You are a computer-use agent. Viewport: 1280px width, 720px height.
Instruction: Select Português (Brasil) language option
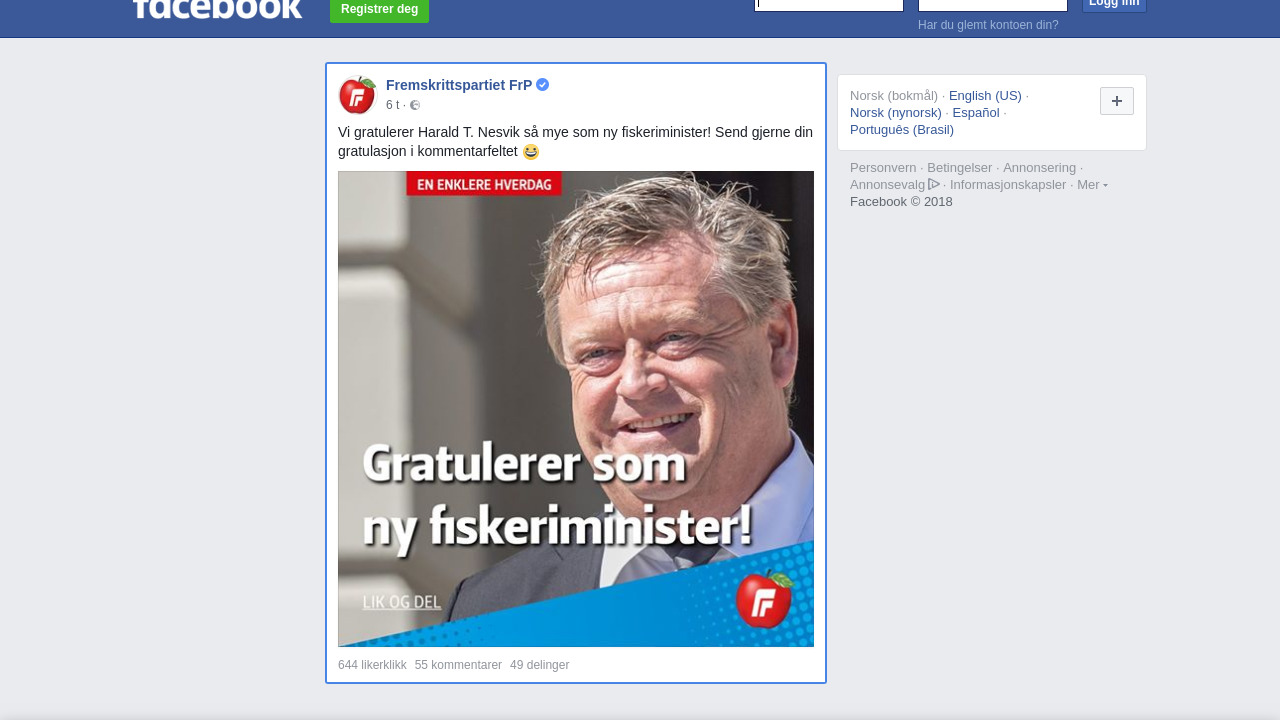click(902, 130)
